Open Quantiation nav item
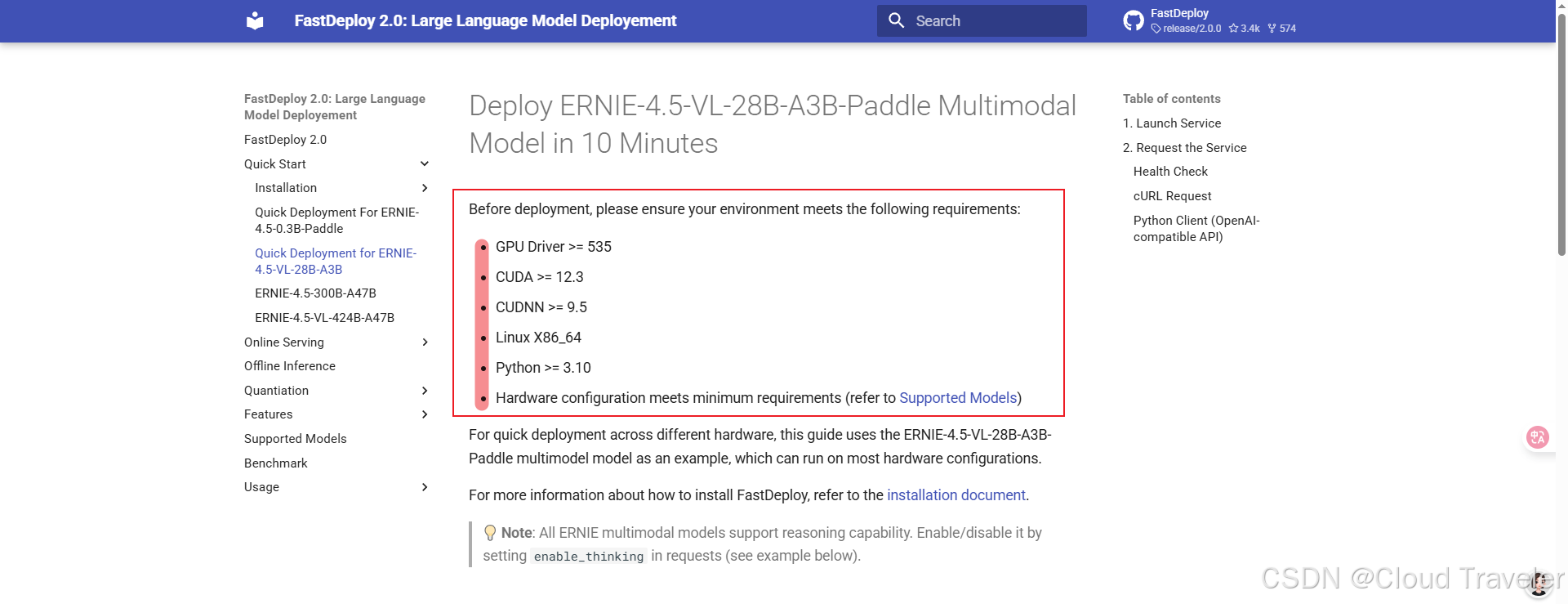Image resolution: width=1568 pixels, height=604 pixels. pos(276,391)
